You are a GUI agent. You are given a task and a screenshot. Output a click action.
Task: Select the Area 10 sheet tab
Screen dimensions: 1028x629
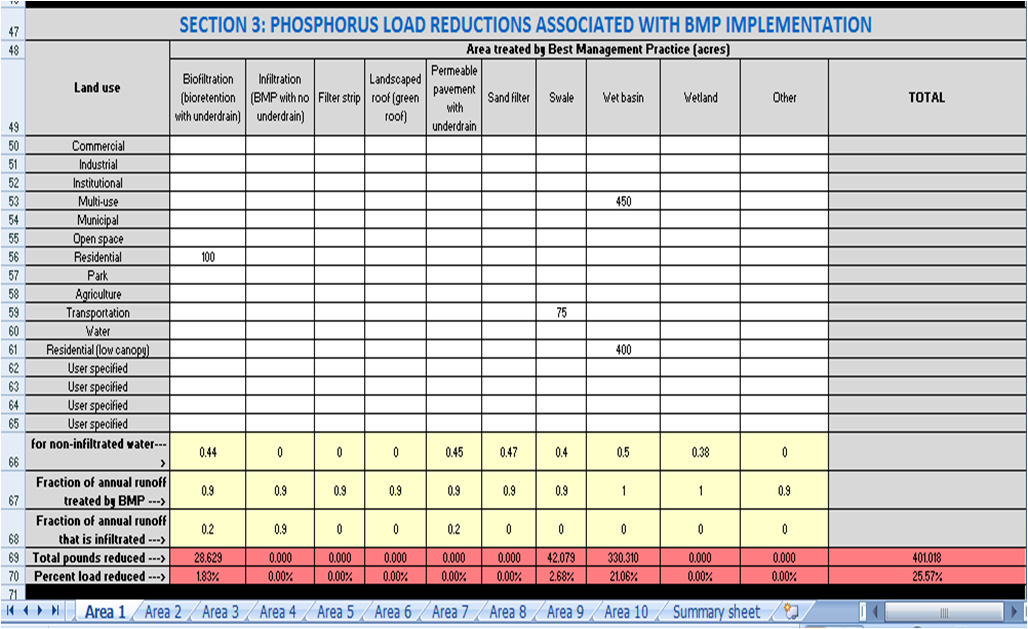(626, 612)
